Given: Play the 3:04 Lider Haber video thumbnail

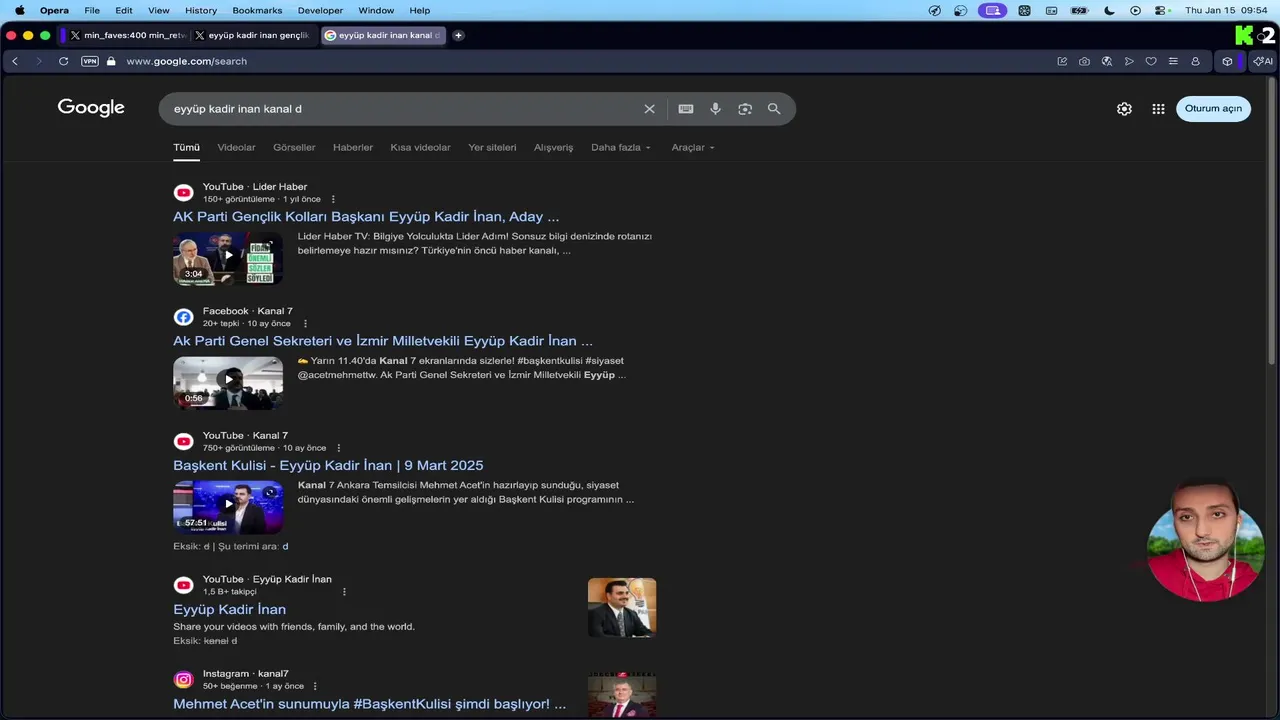Looking at the screenshot, I should click(x=228, y=259).
